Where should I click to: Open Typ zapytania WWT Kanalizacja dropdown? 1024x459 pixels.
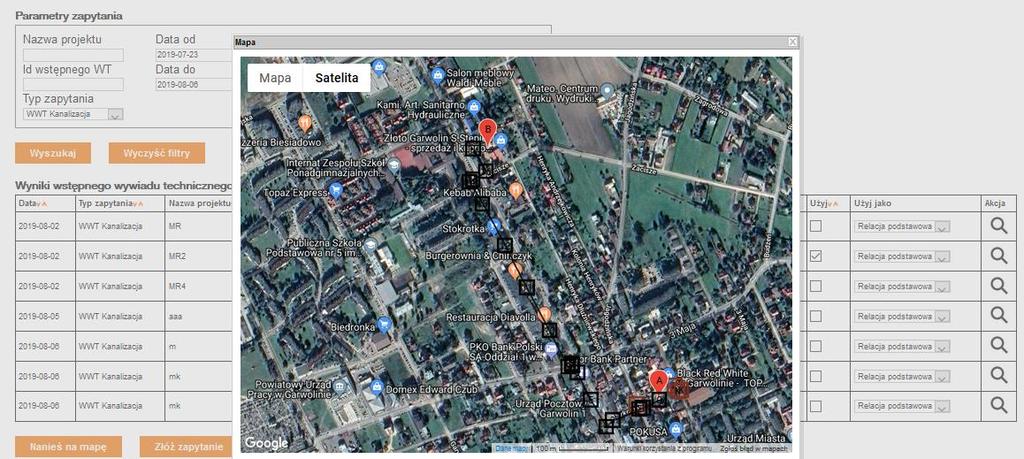click(x=73, y=114)
